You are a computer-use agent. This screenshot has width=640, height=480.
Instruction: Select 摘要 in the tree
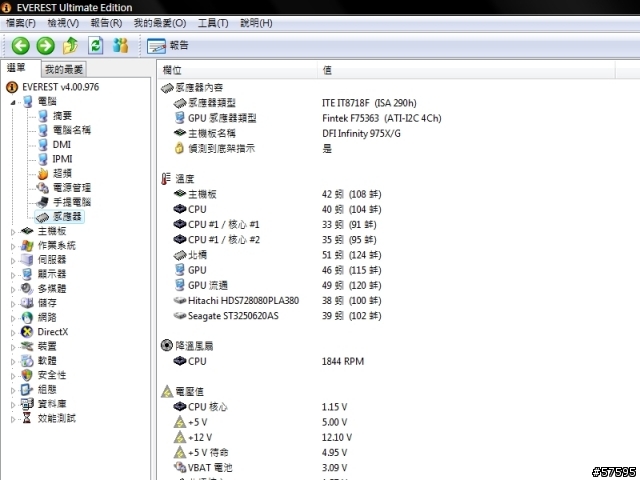pos(62,116)
